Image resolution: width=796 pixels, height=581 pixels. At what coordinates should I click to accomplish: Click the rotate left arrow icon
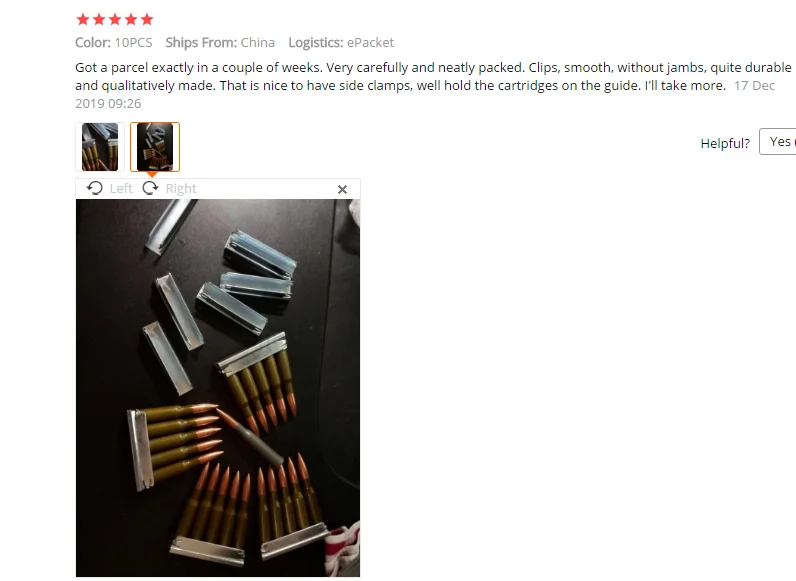point(94,188)
